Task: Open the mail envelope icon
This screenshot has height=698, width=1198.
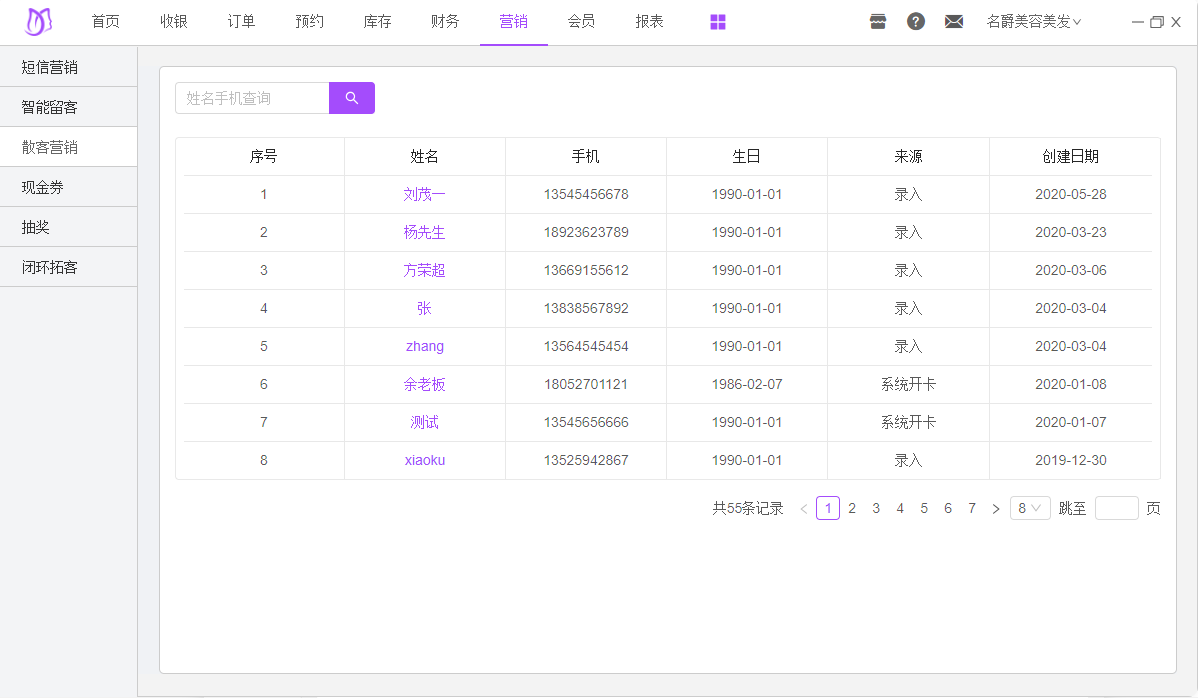Action: [x=953, y=22]
